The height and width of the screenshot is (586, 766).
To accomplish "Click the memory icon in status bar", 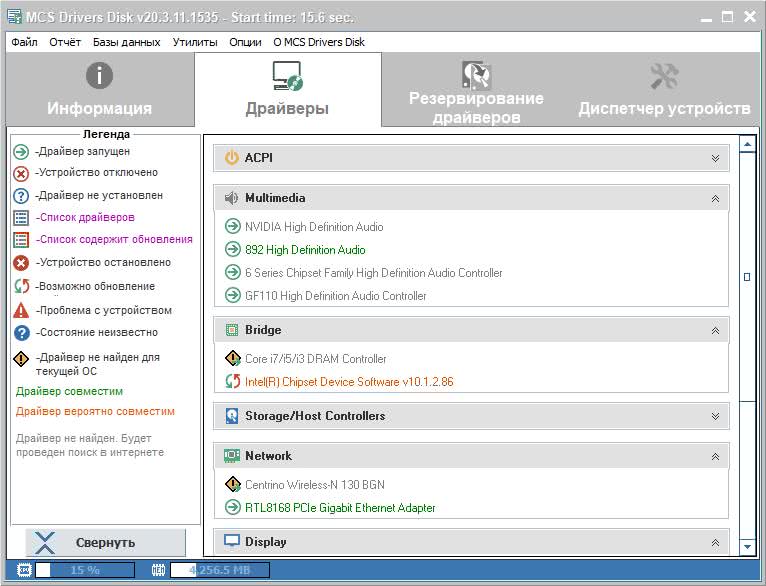I will pos(158,570).
